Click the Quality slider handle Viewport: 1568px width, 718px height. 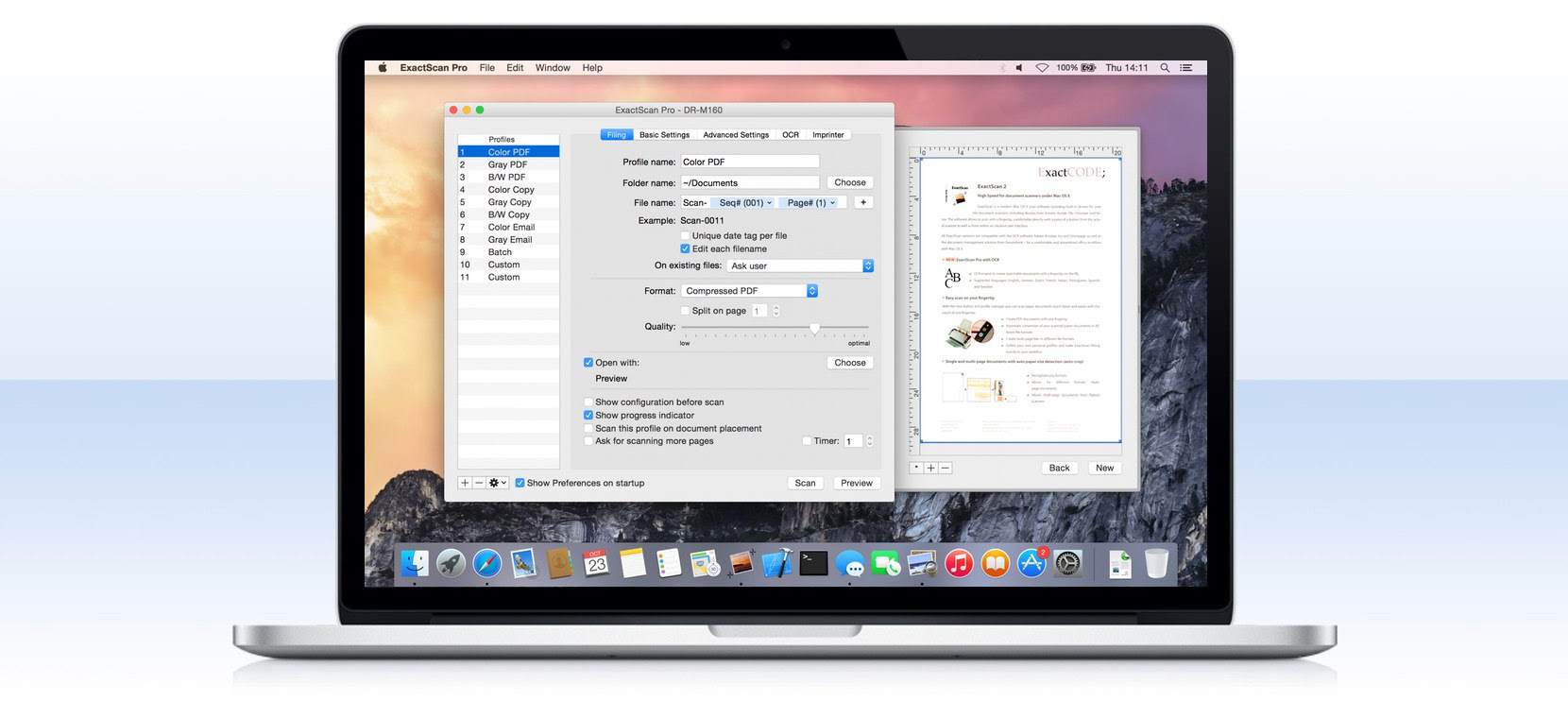[x=814, y=328]
